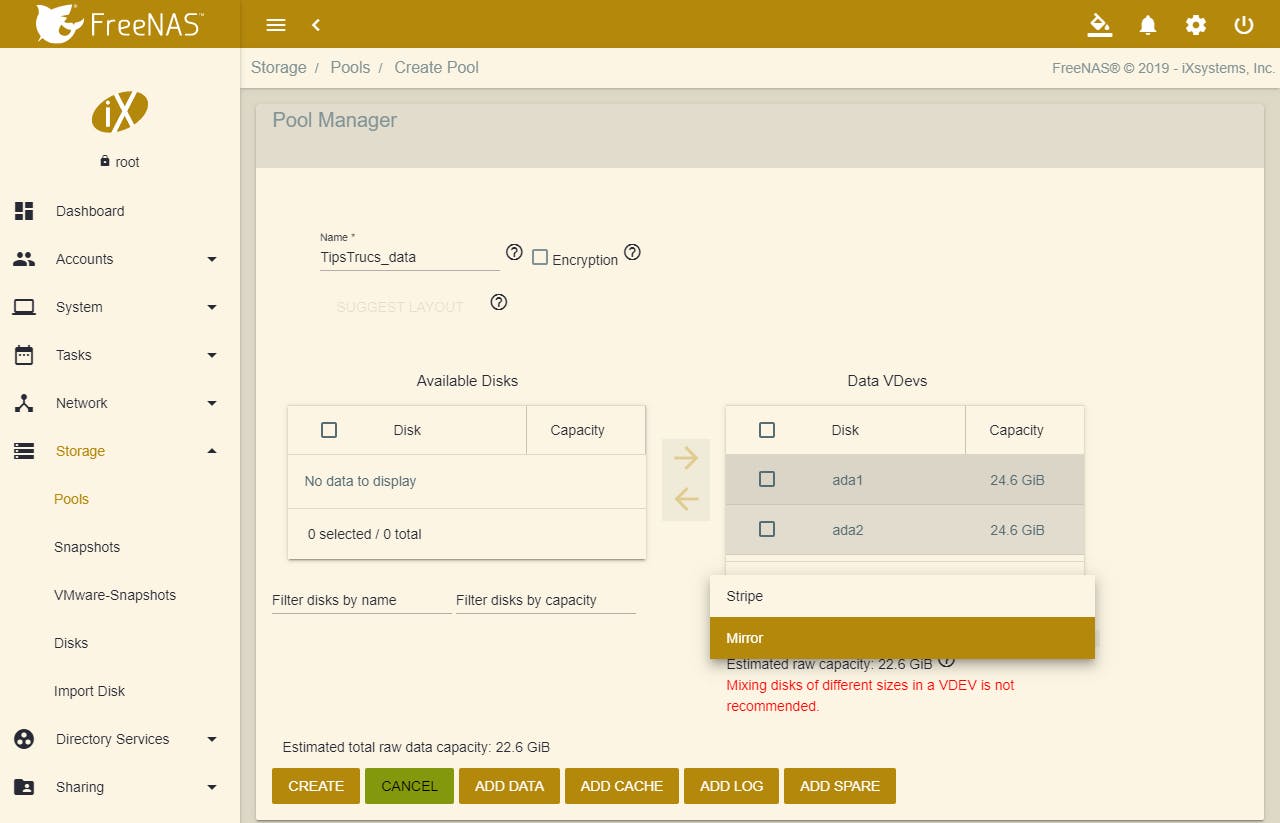The width and height of the screenshot is (1280, 823).
Task: Click the Network nodes icon
Action: [x=24, y=403]
